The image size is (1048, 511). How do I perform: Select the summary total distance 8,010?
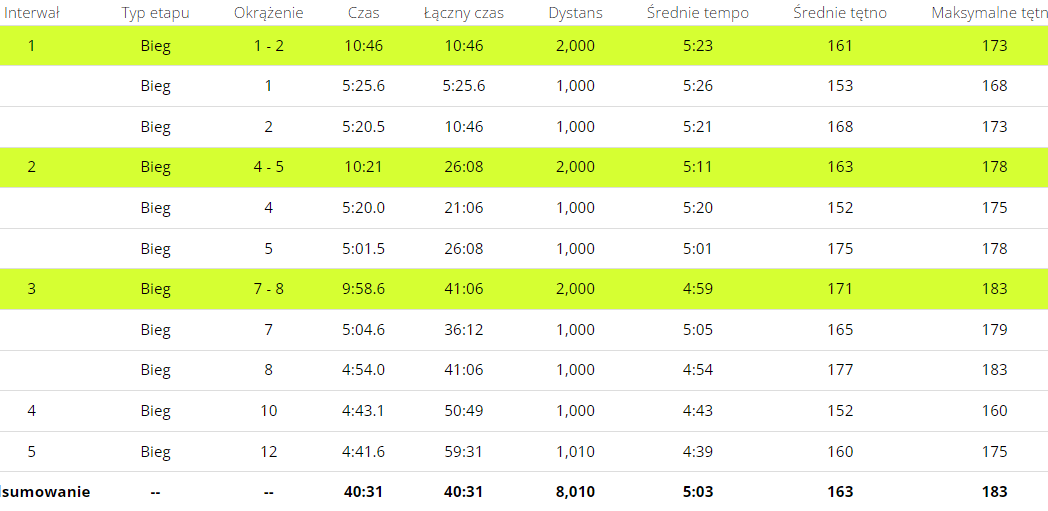[x=575, y=492]
